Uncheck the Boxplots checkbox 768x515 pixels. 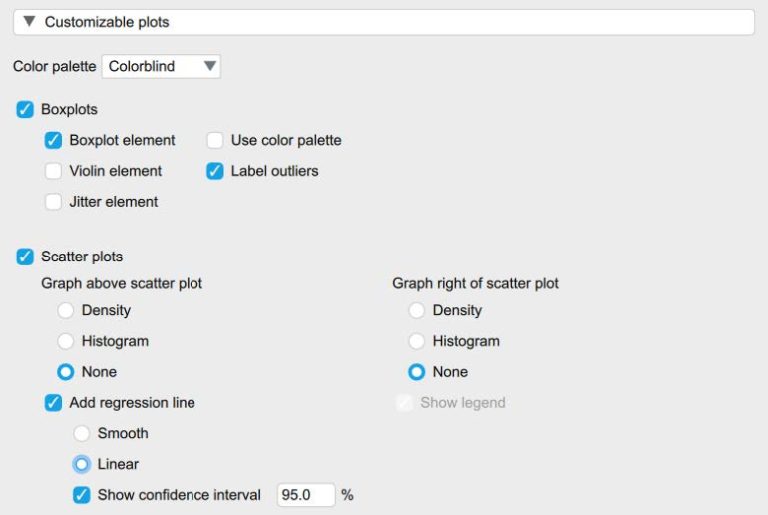pyautogui.click(x=25, y=109)
